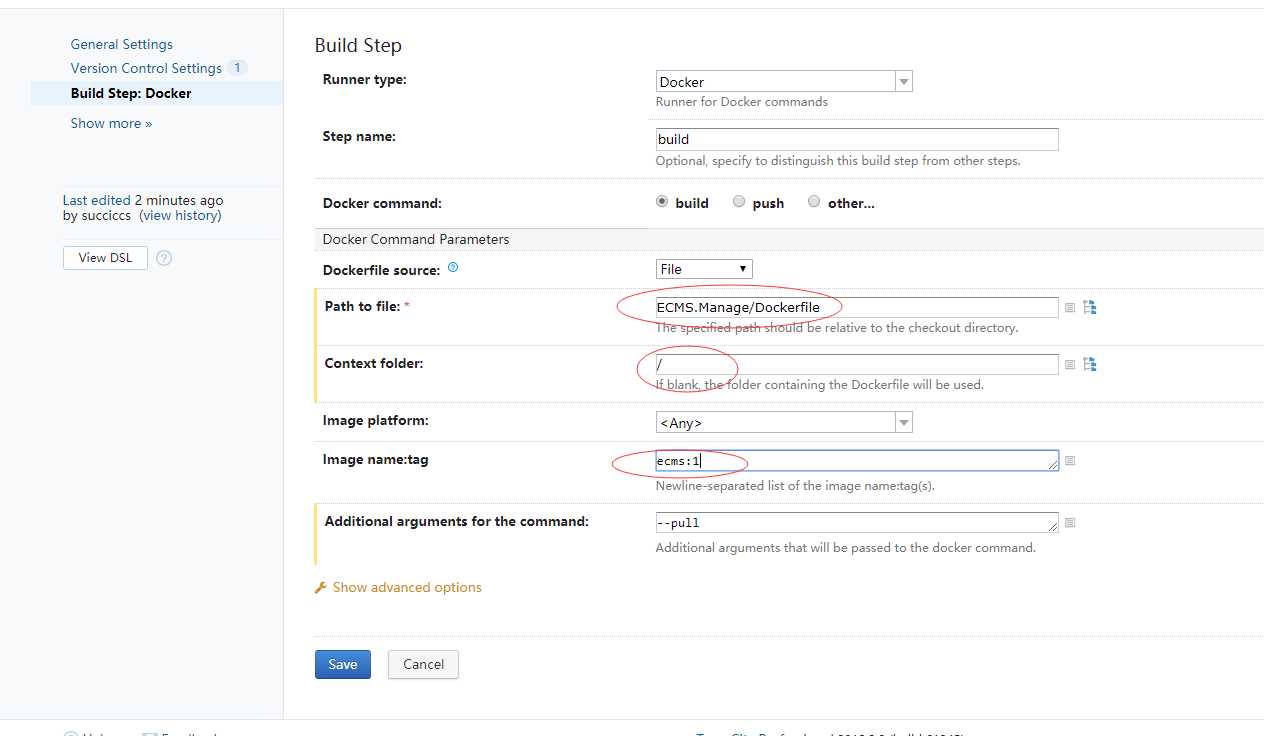Open the Runner type Docker dropdown
The image size is (1264, 736).
[x=784, y=82]
